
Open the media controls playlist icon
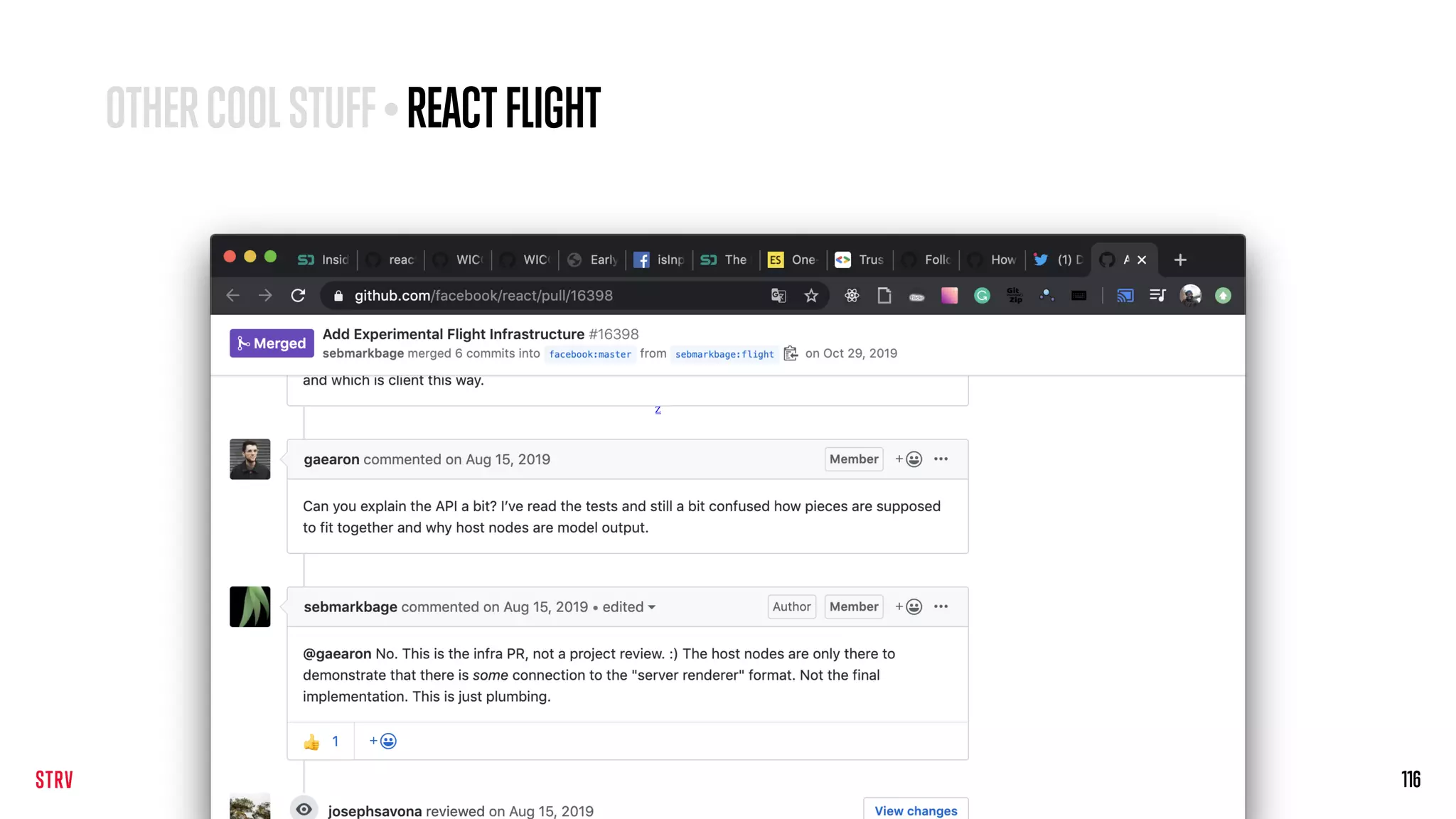click(x=1157, y=296)
